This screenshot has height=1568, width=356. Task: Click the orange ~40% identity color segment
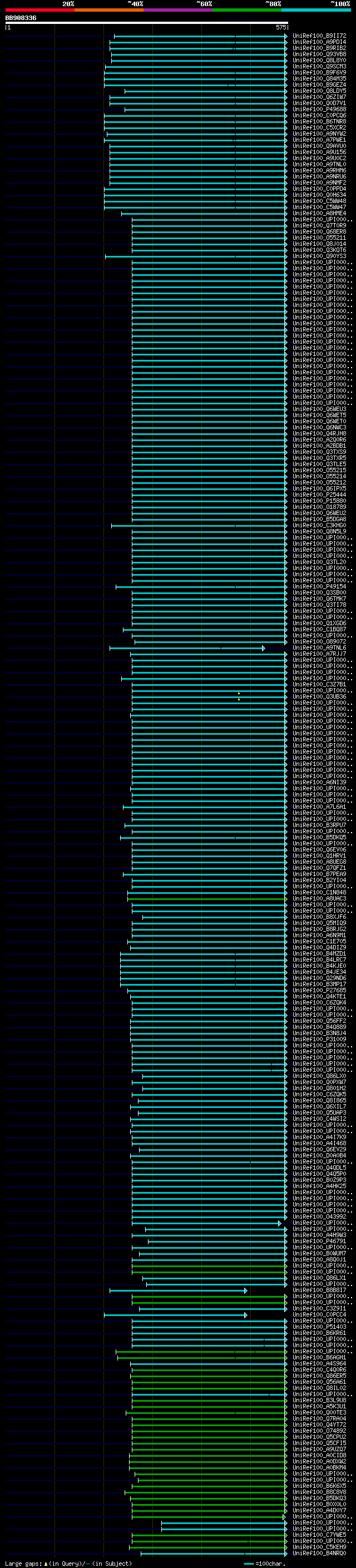[x=109, y=10]
